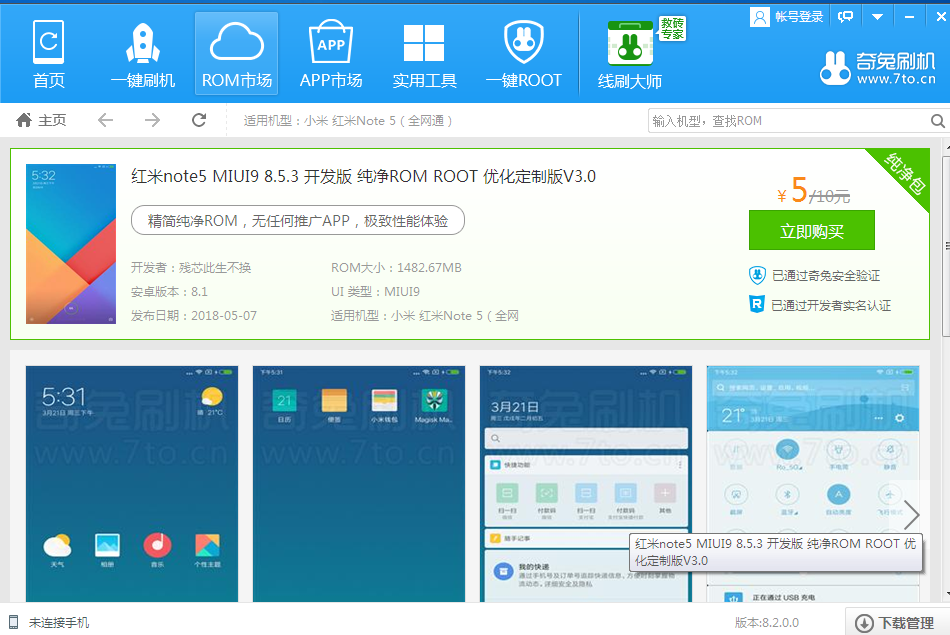Select 安卓版本：8.1 text
Image resolution: width=950 pixels, height=635 pixels.
coord(170,292)
